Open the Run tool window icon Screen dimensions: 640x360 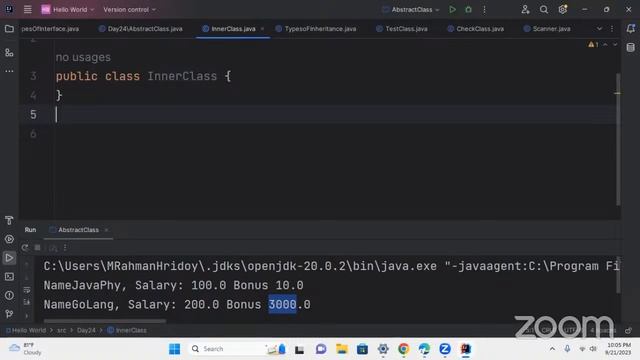9,258
